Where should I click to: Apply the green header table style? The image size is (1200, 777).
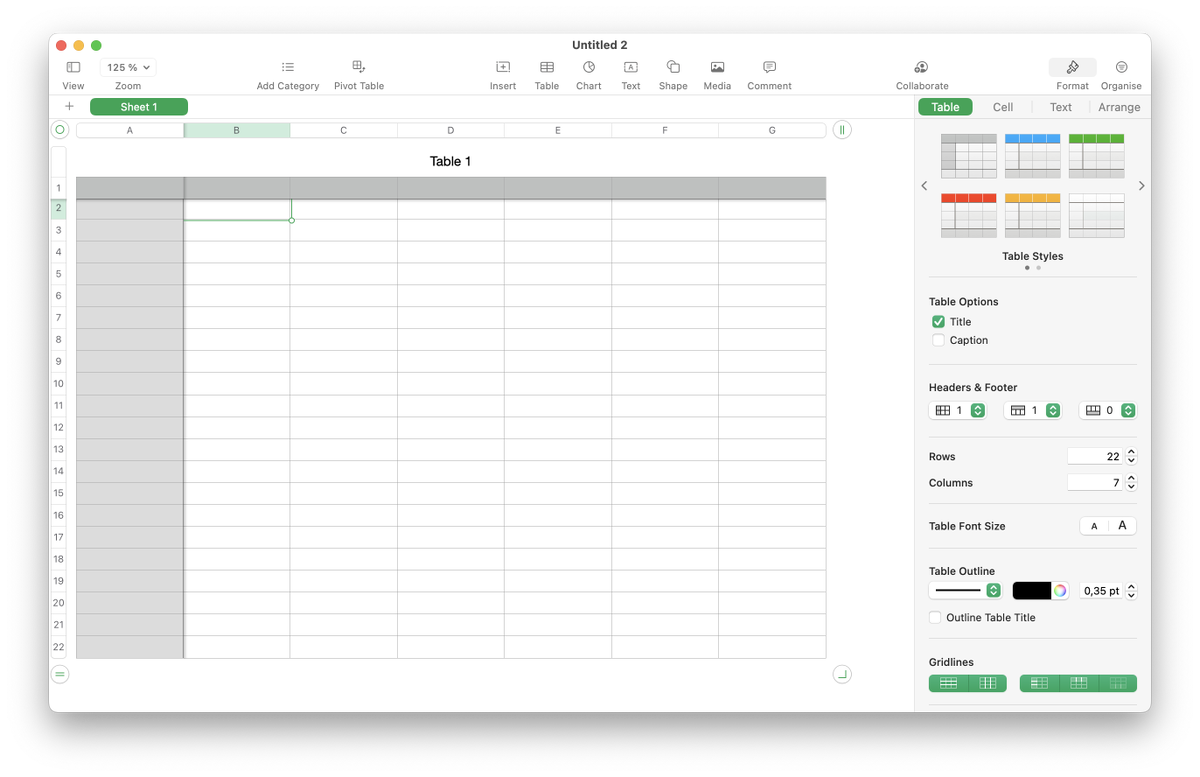pos(1096,156)
